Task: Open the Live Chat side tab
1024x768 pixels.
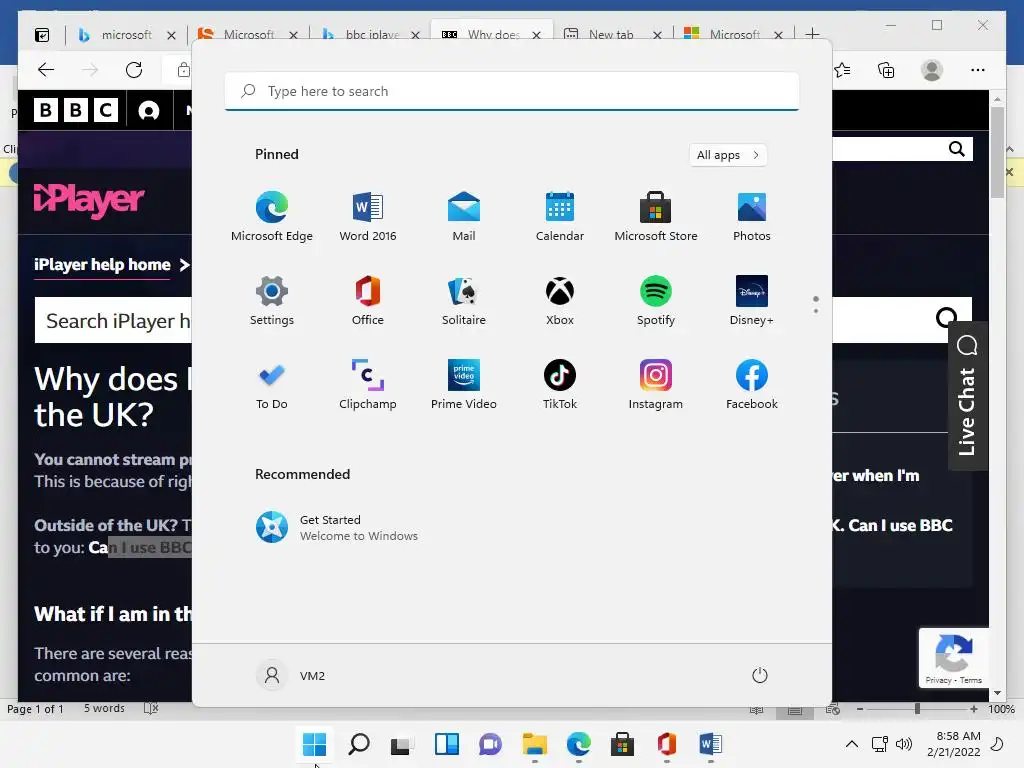Action: coord(967,396)
